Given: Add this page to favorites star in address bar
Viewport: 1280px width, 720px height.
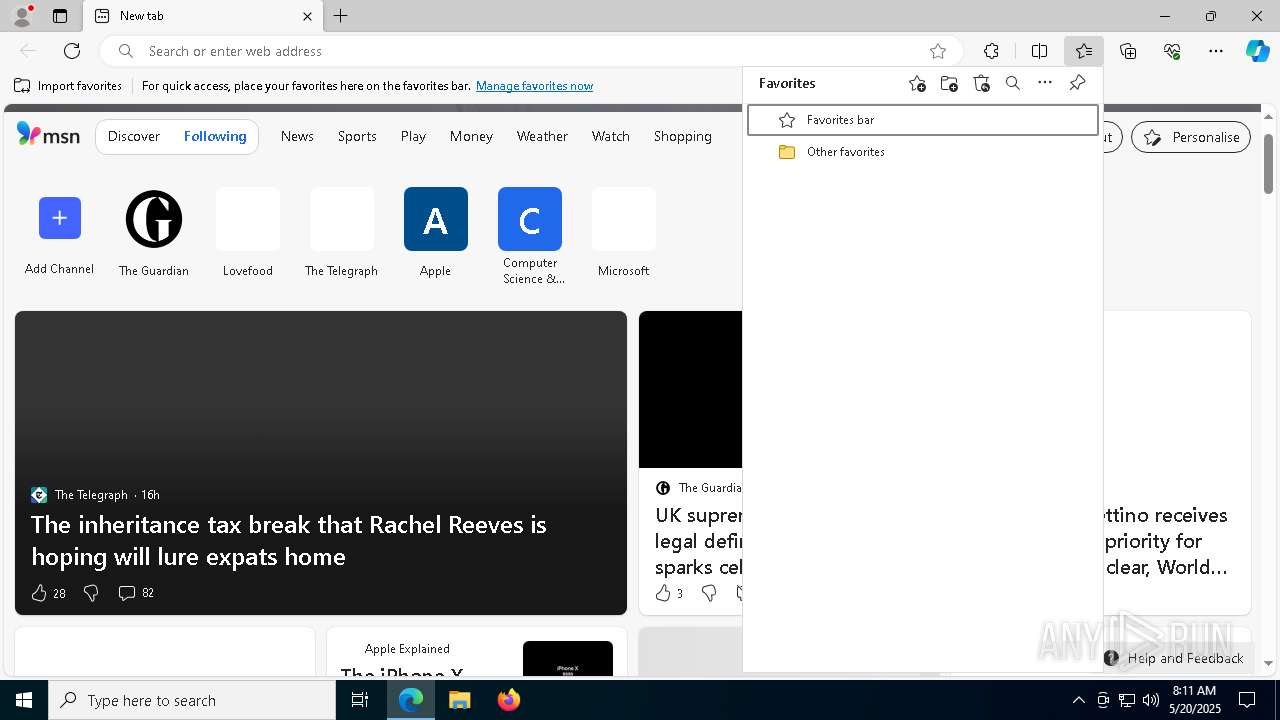Looking at the screenshot, I should coord(938,51).
